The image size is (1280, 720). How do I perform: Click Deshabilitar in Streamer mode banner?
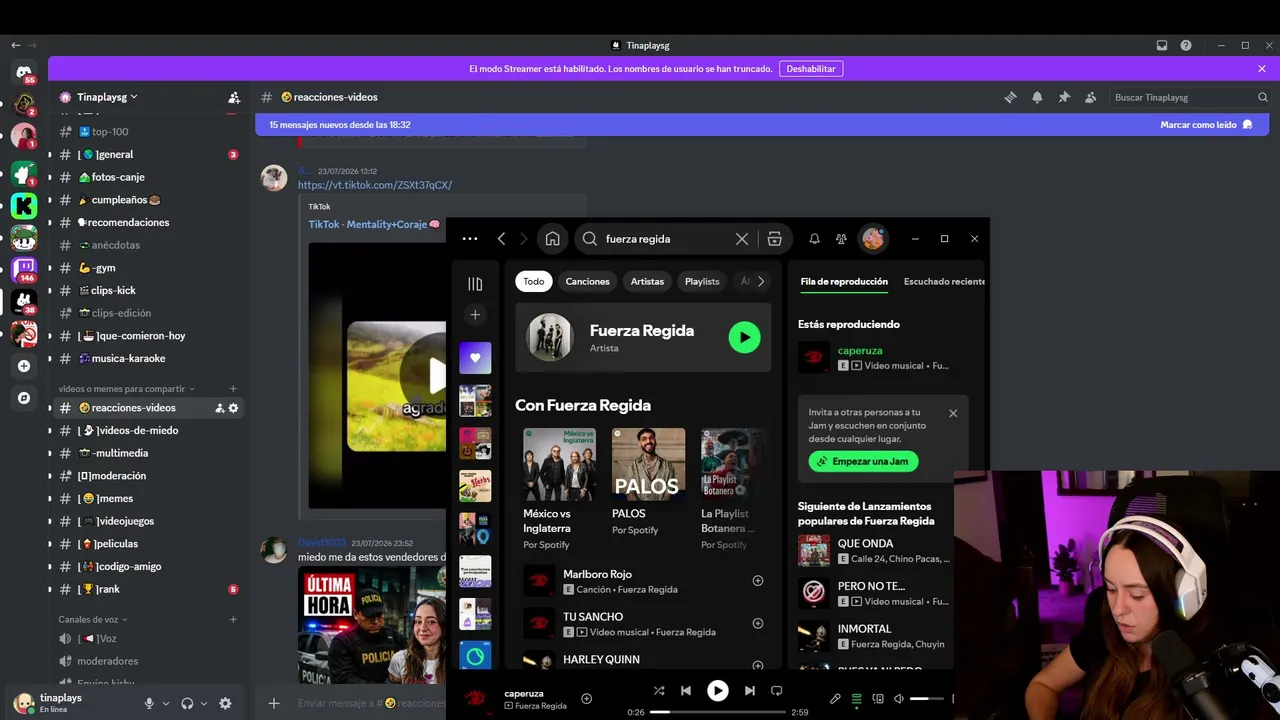click(x=811, y=69)
